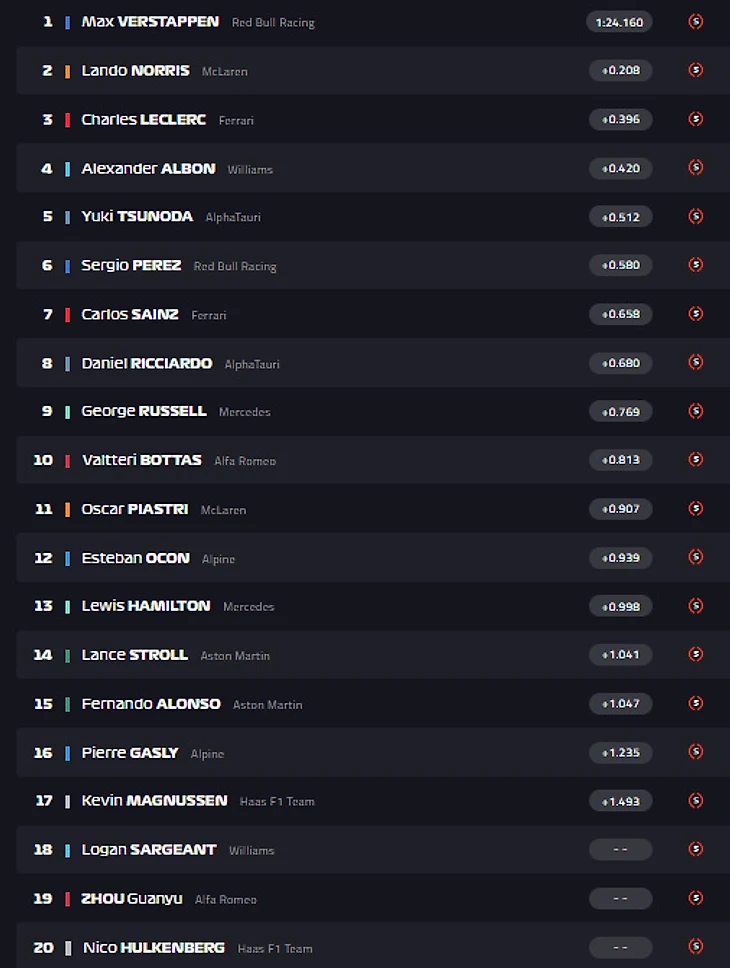Click Valtteri Bottas's red team color bar
The width and height of the screenshot is (730, 968).
(68, 460)
